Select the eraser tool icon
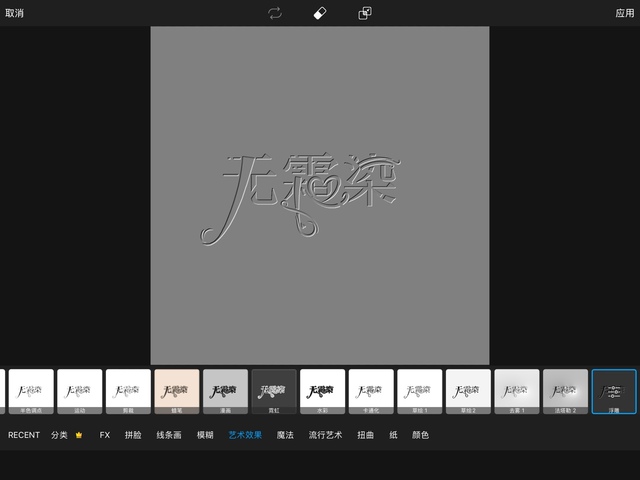Image resolution: width=640 pixels, height=480 pixels. click(x=320, y=13)
